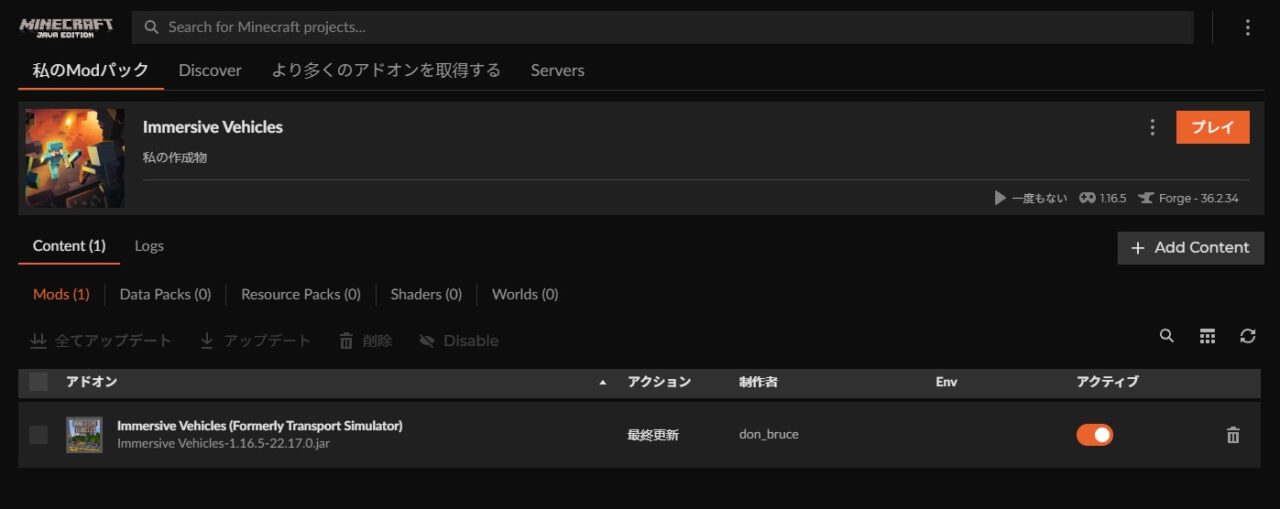Click the 全てアップデート button

click(x=101, y=341)
